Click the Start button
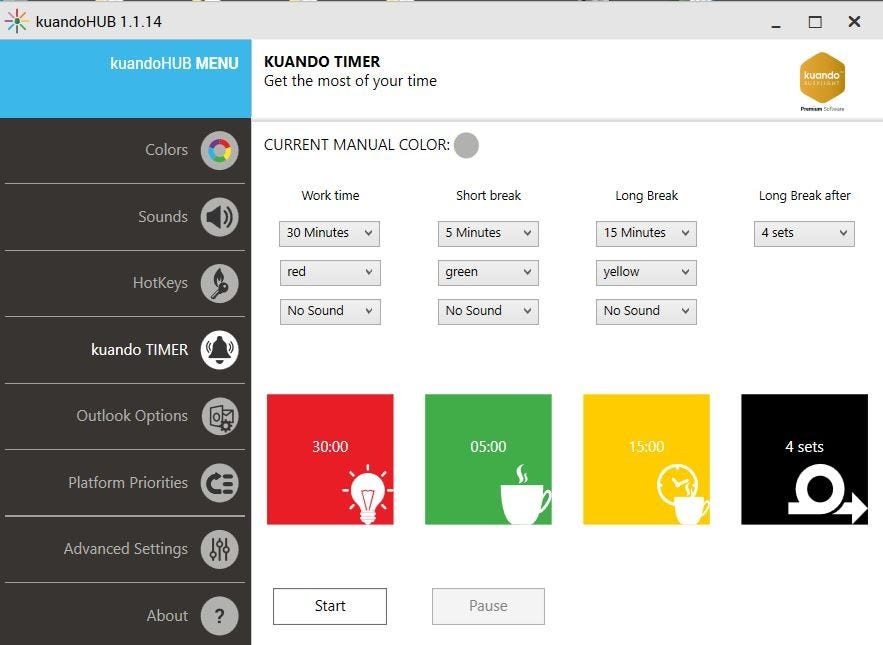883x645 pixels. coord(330,606)
